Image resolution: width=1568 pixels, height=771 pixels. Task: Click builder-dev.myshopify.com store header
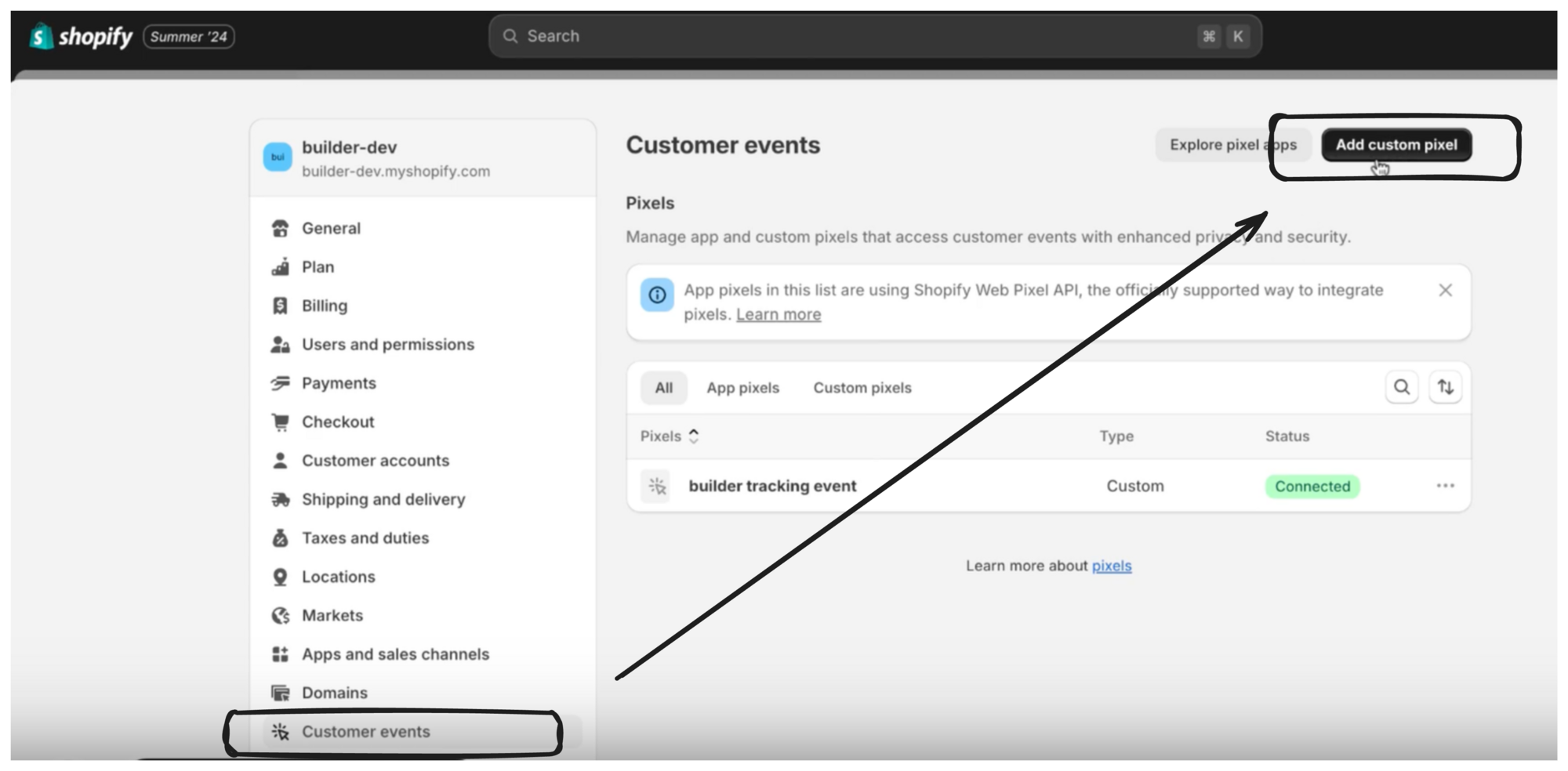pyautogui.click(x=423, y=158)
